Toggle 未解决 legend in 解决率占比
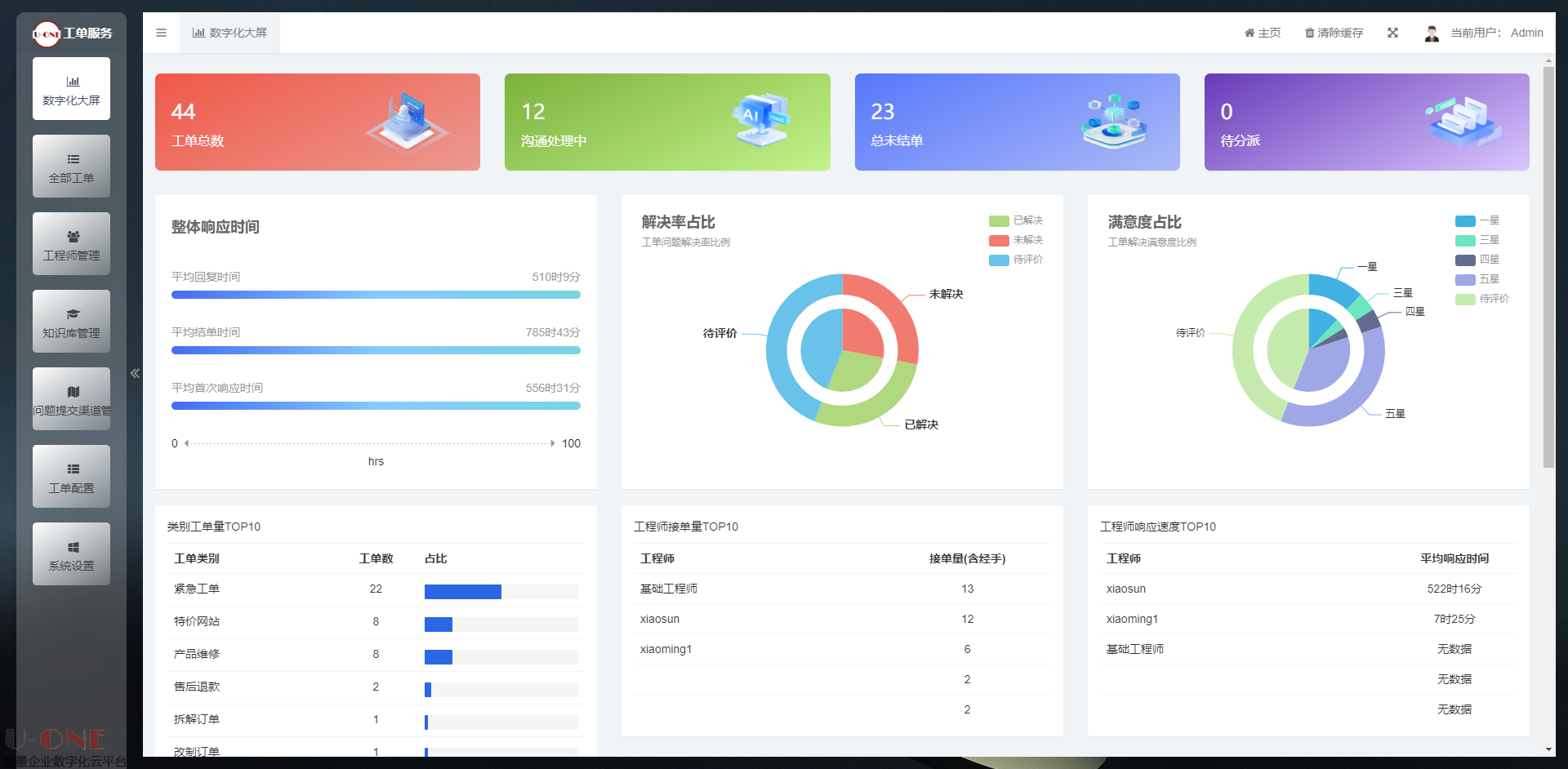1568x769 pixels. pos(1016,240)
